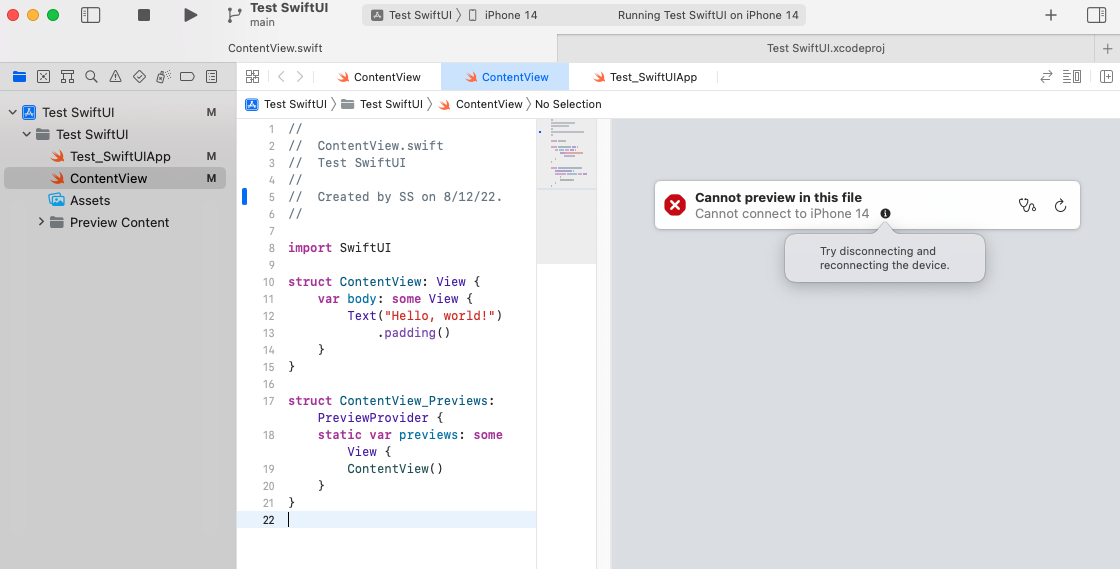Click the Running Test SwiftUI status text
The image size is (1120, 569).
click(708, 15)
